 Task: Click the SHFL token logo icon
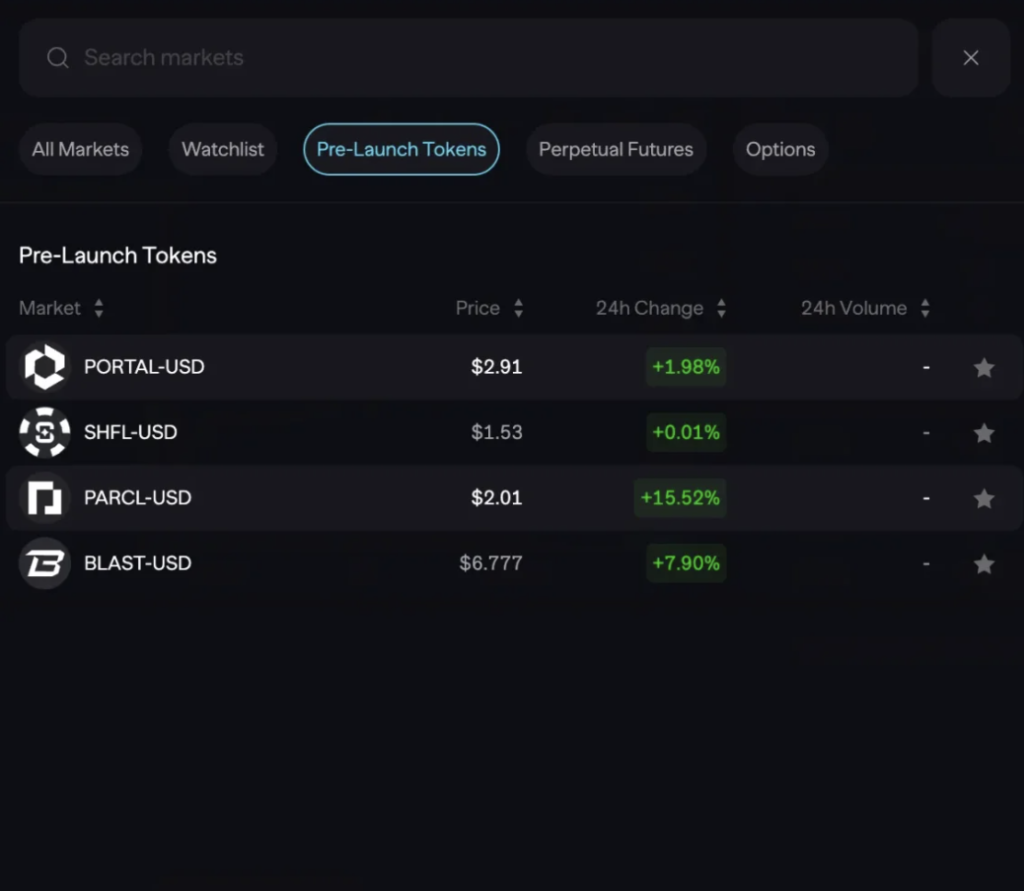(x=45, y=432)
